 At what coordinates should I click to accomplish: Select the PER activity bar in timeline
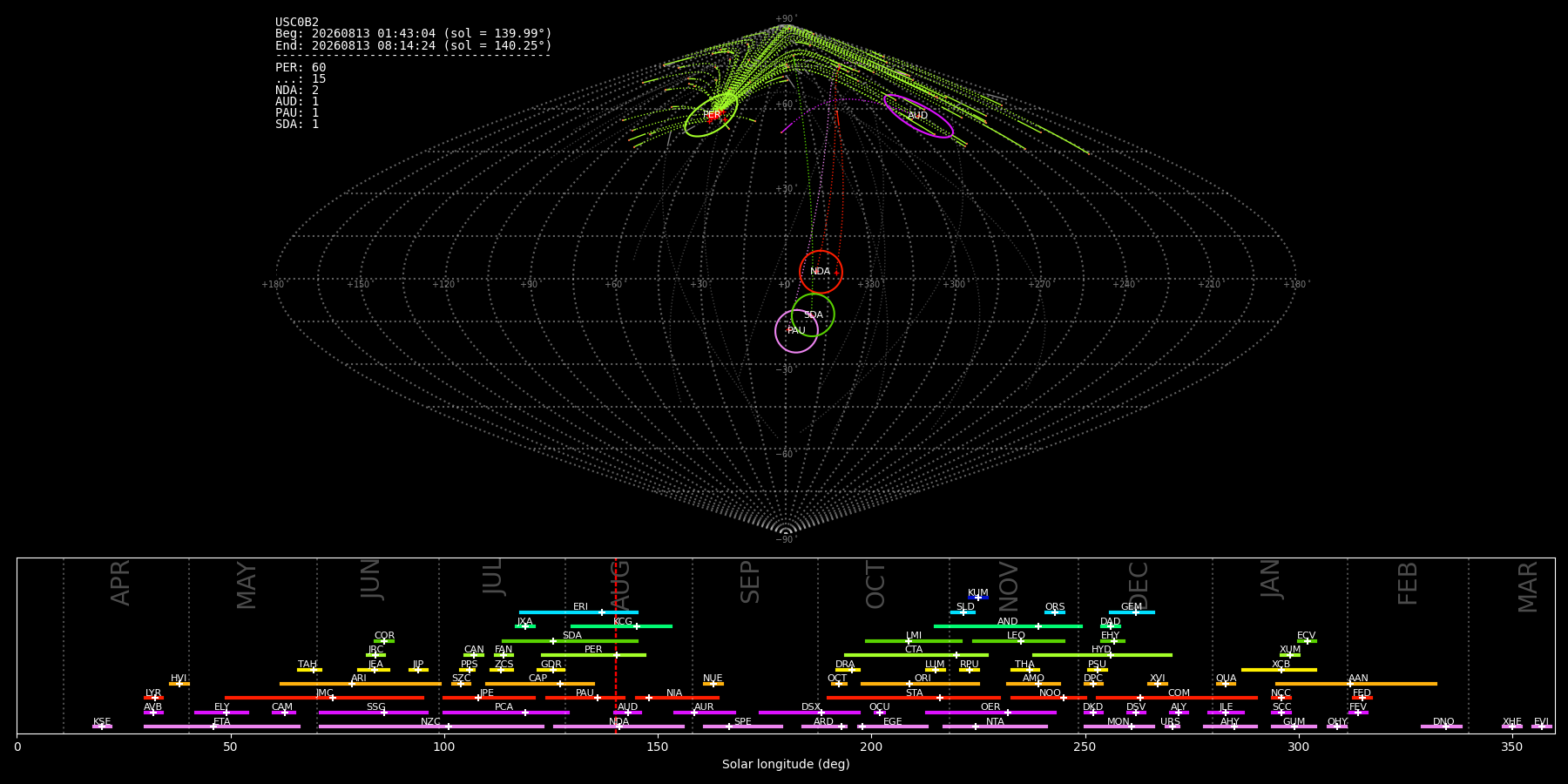pos(593,655)
